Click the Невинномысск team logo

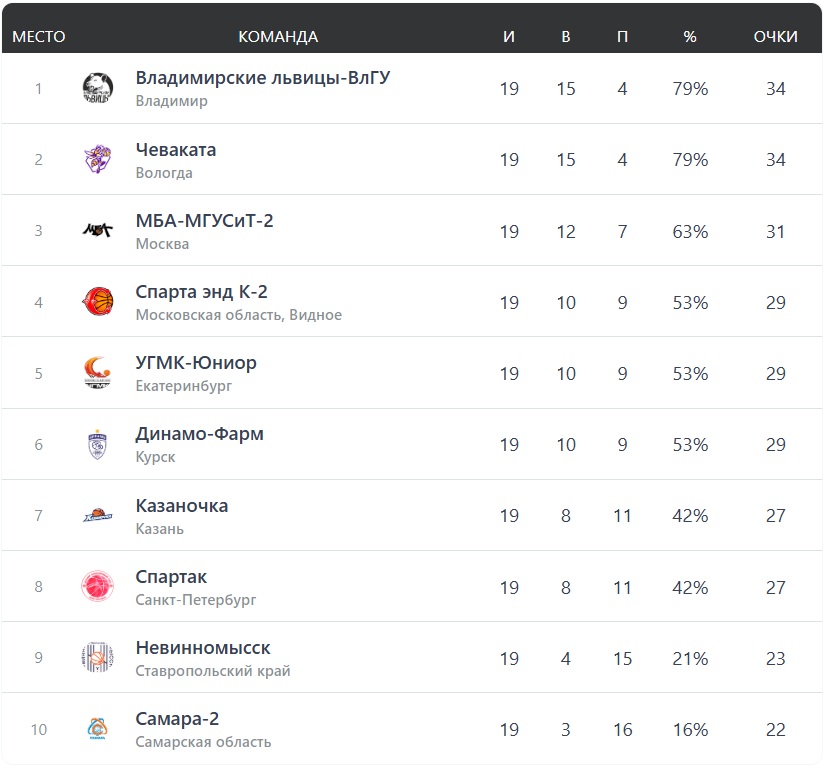[98, 658]
